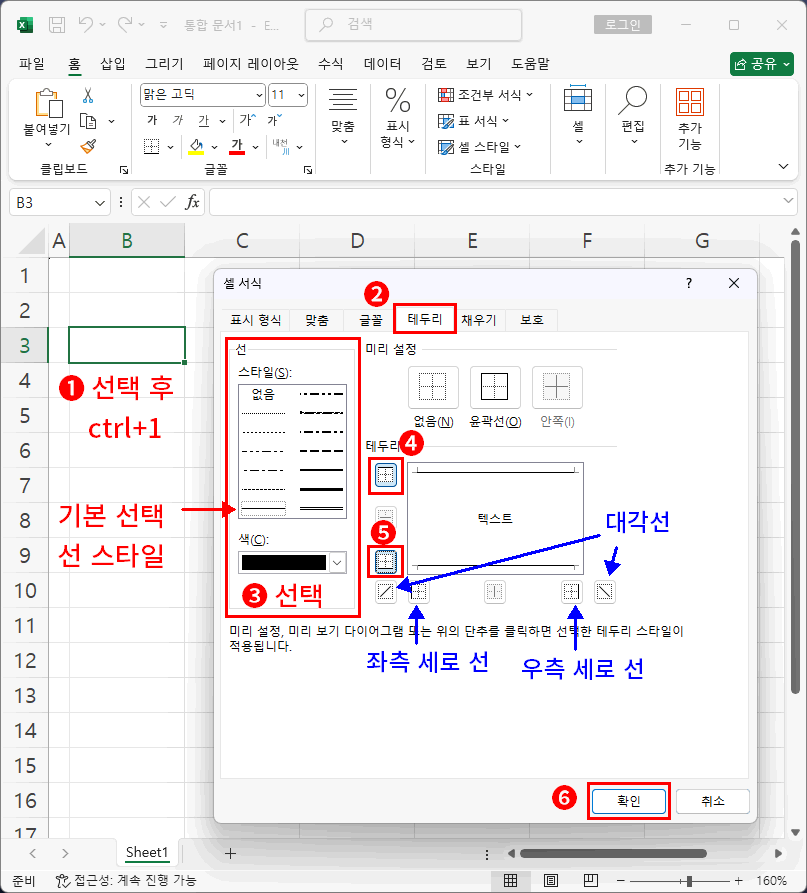Click the Normal view grid icon in status bar
The width and height of the screenshot is (807, 893).
pyautogui.click(x=511, y=880)
